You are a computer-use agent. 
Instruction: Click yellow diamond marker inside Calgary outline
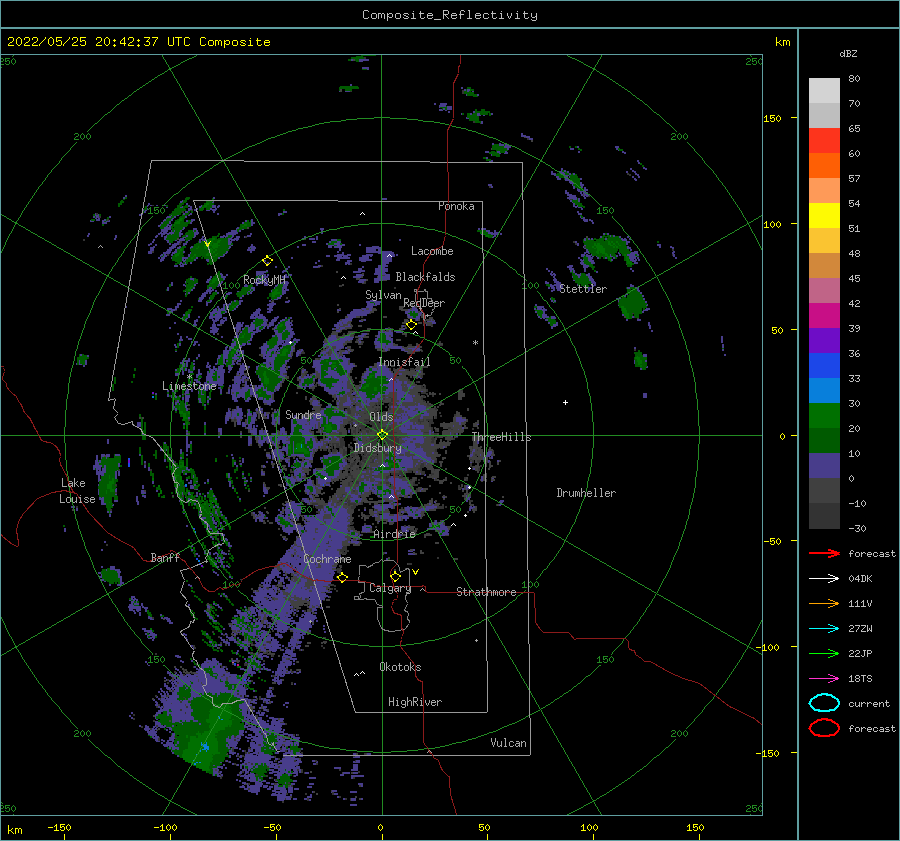pyautogui.click(x=395, y=576)
